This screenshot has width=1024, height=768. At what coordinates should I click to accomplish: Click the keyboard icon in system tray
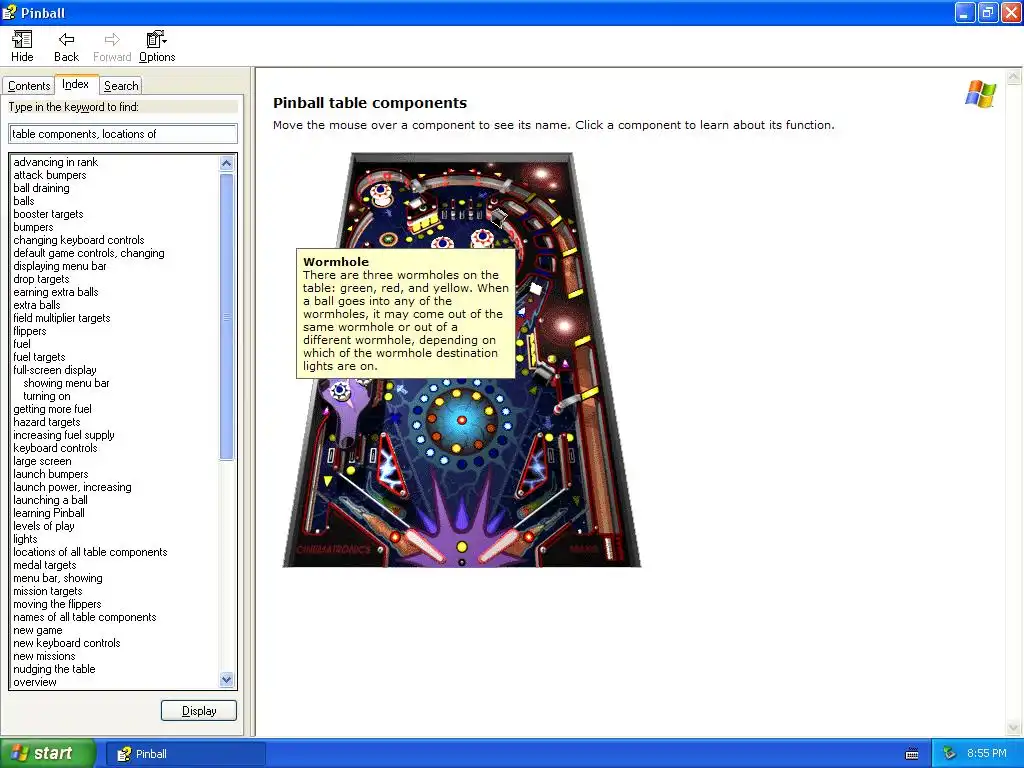912,754
